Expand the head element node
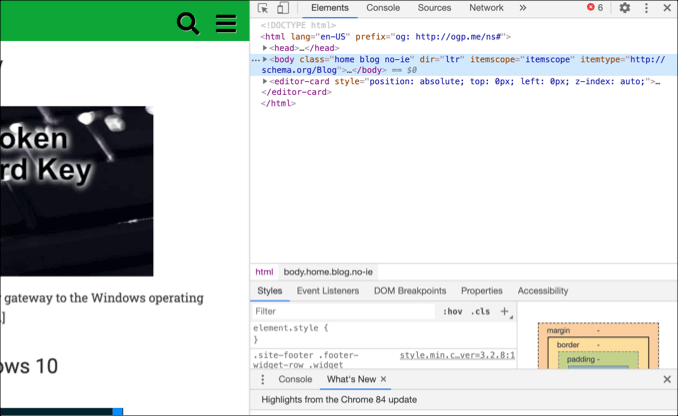 (265, 48)
